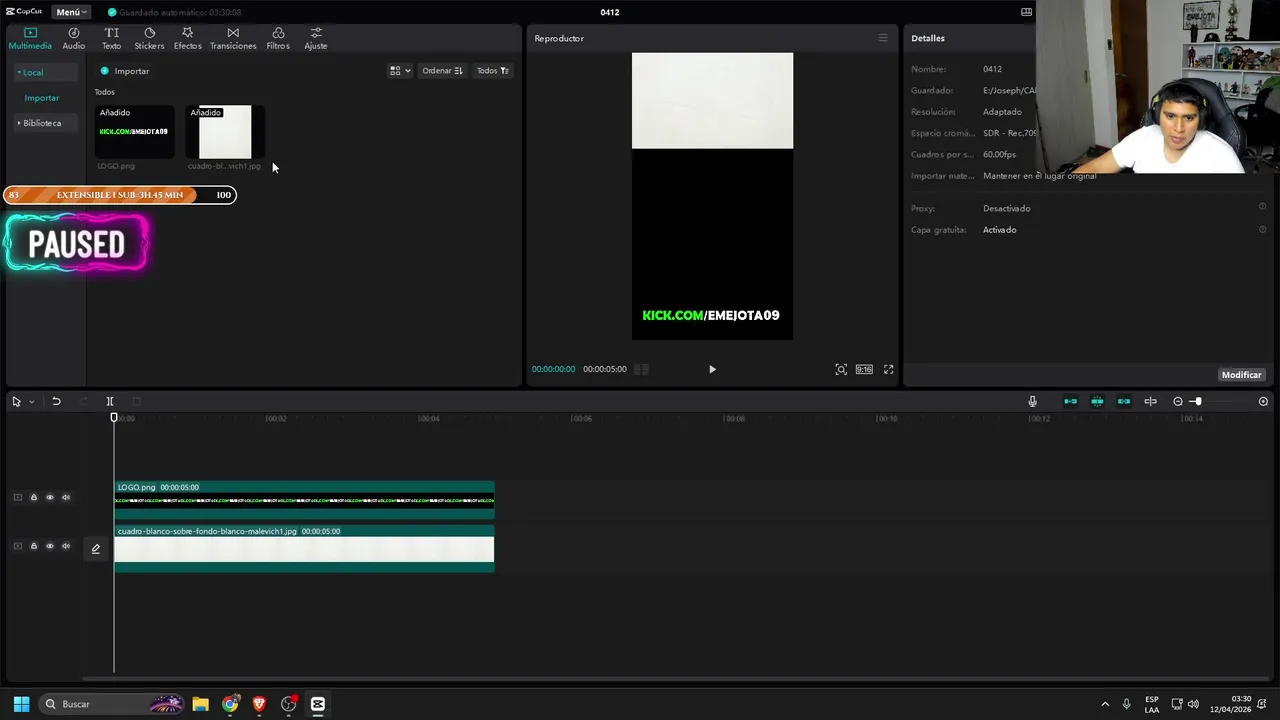Zoom out the timeline

[x=1178, y=401]
